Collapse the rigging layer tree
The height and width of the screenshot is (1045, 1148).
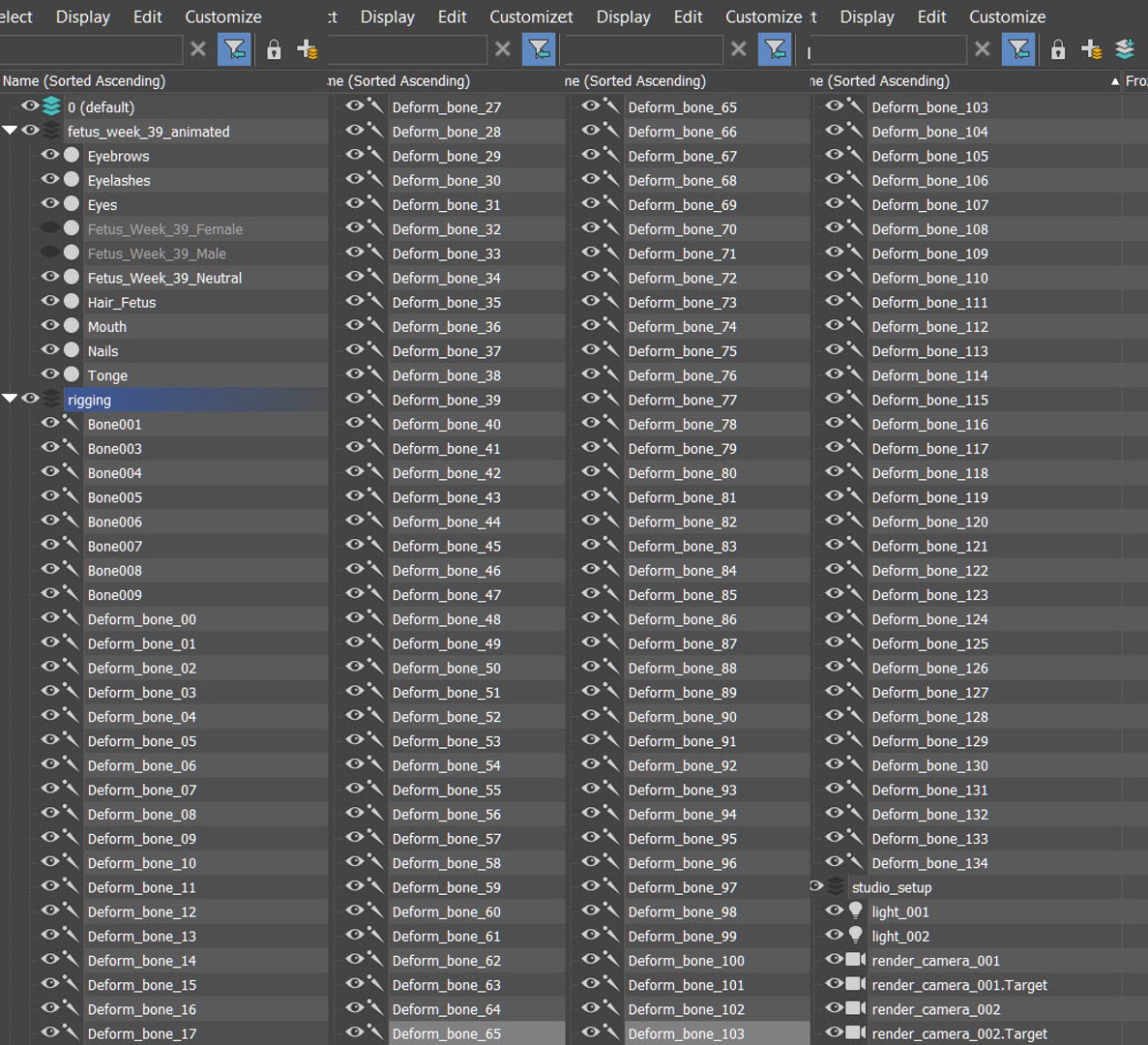[x=10, y=399]
